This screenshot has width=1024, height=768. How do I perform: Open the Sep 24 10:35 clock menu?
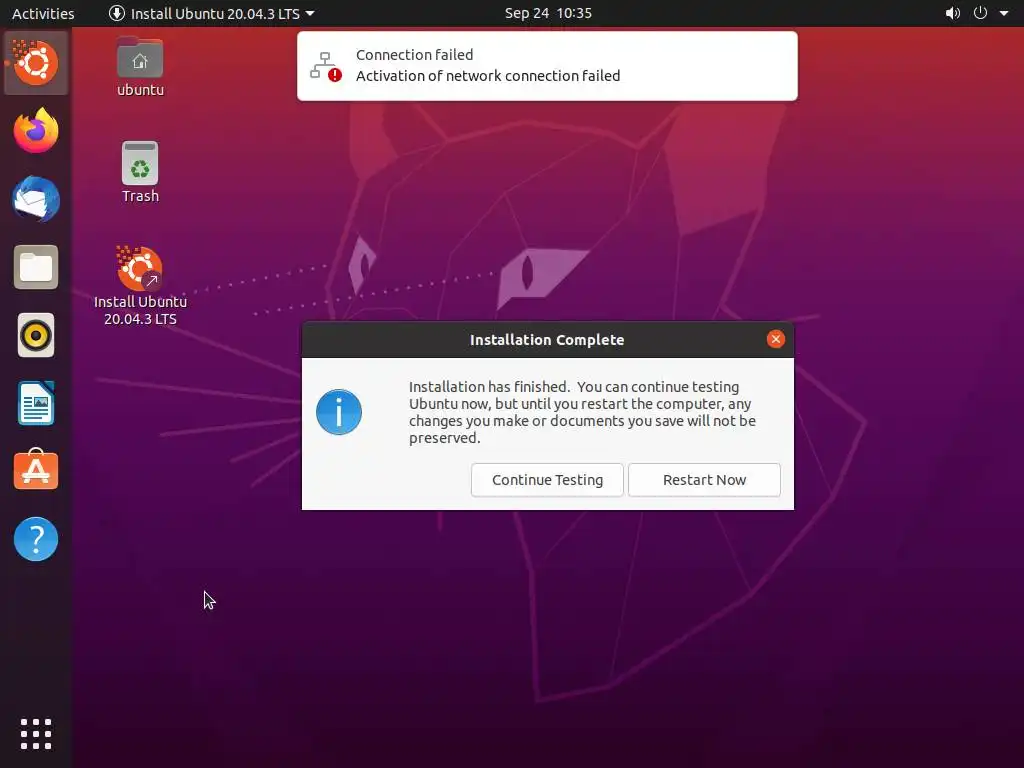click(x=548, y=13)
